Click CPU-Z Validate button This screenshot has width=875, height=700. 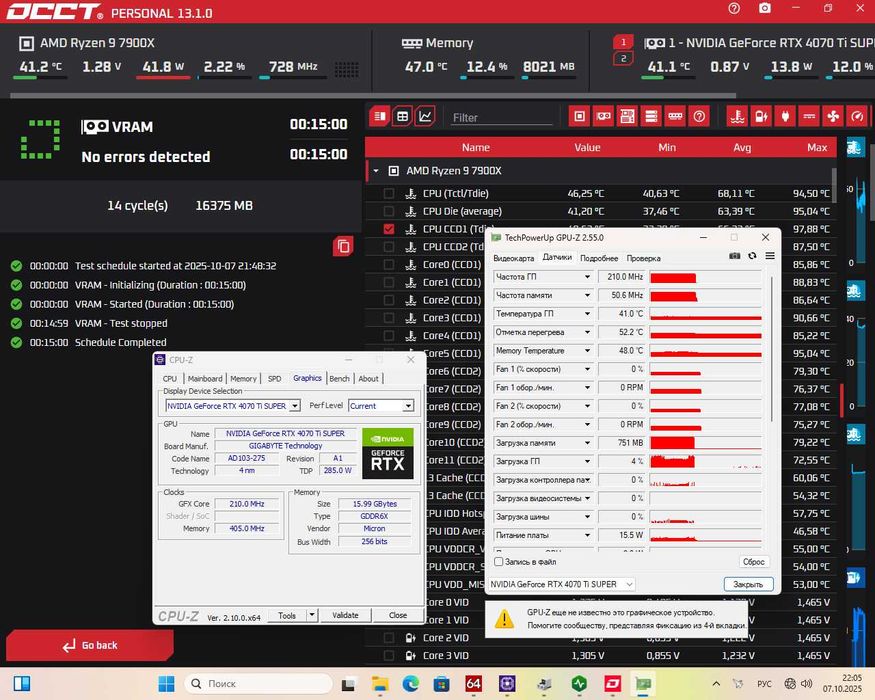tap(345, 615)
